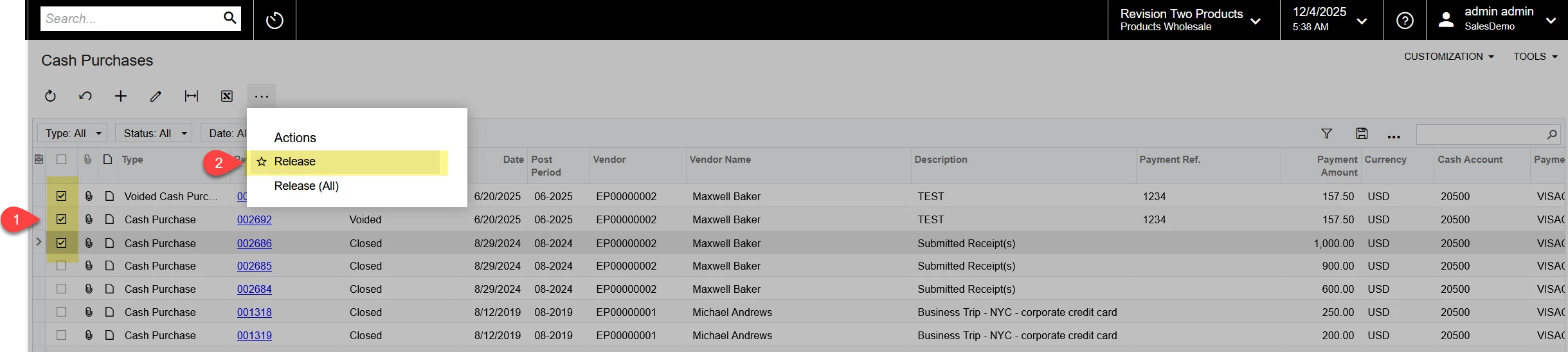Open the grid ellipsis next to save icon
Image resolution: width=1568 pixels, height=352 pixels.
[x=1394, y=135]
